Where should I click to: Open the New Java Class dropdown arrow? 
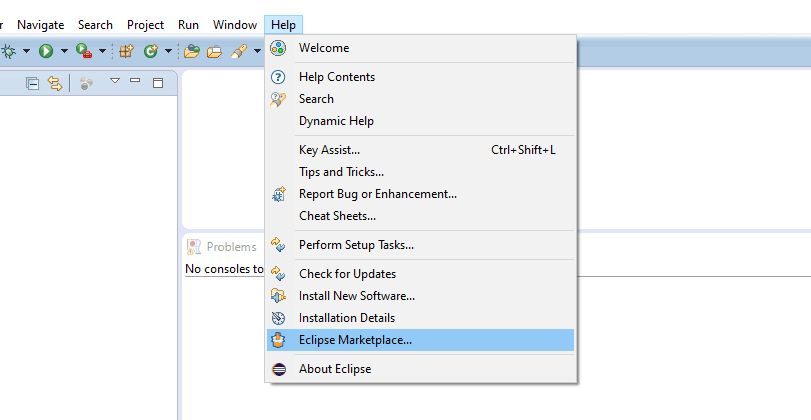[168, 51]
